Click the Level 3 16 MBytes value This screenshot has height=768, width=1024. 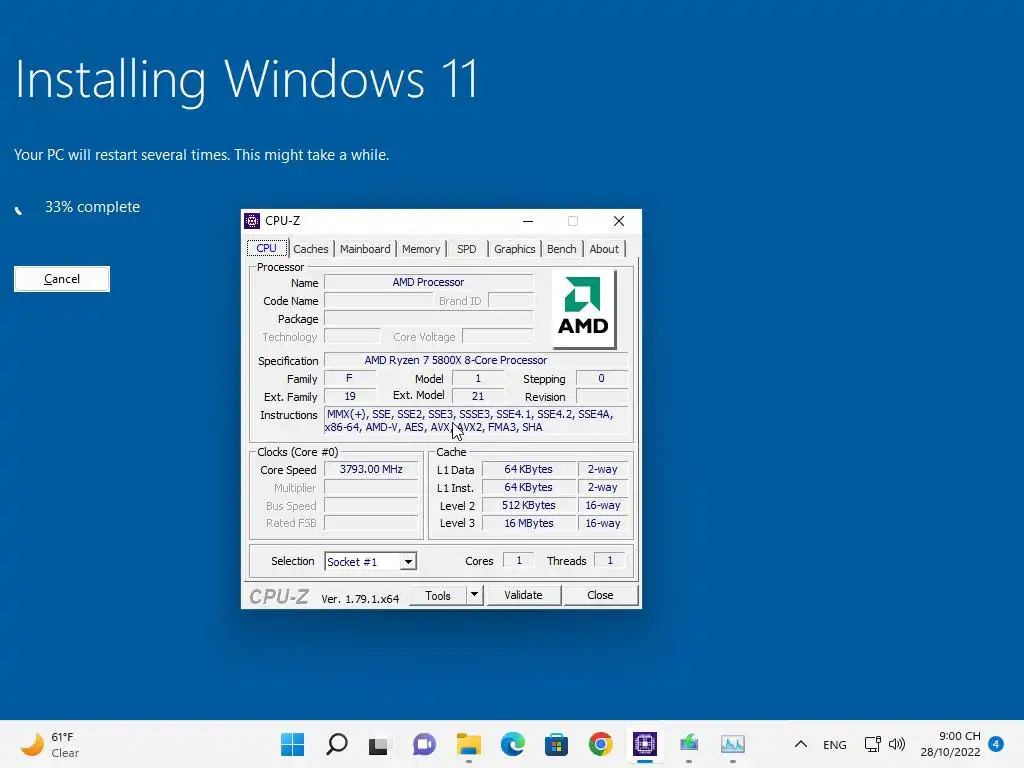[528, 523]
